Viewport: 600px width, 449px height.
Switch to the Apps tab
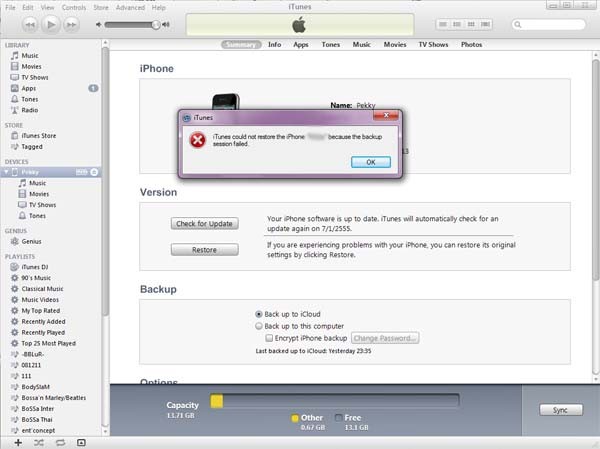[301, 45]
